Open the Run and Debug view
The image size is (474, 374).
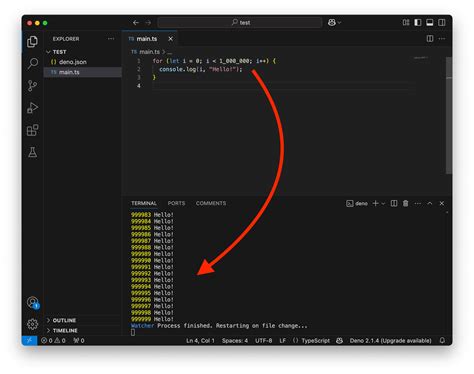[x=32, y=108]
